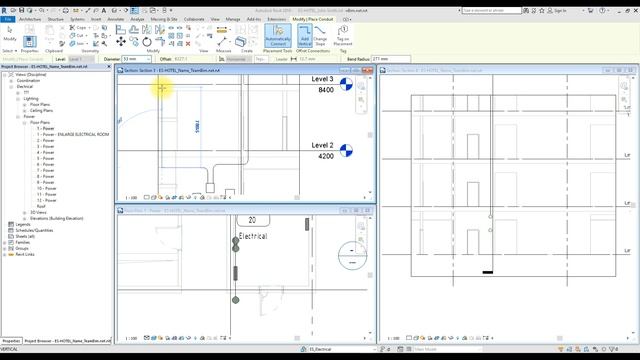The image size is (640, 360).
Task: Click detail level icon in right section view control bar
Action: (409, 338)
